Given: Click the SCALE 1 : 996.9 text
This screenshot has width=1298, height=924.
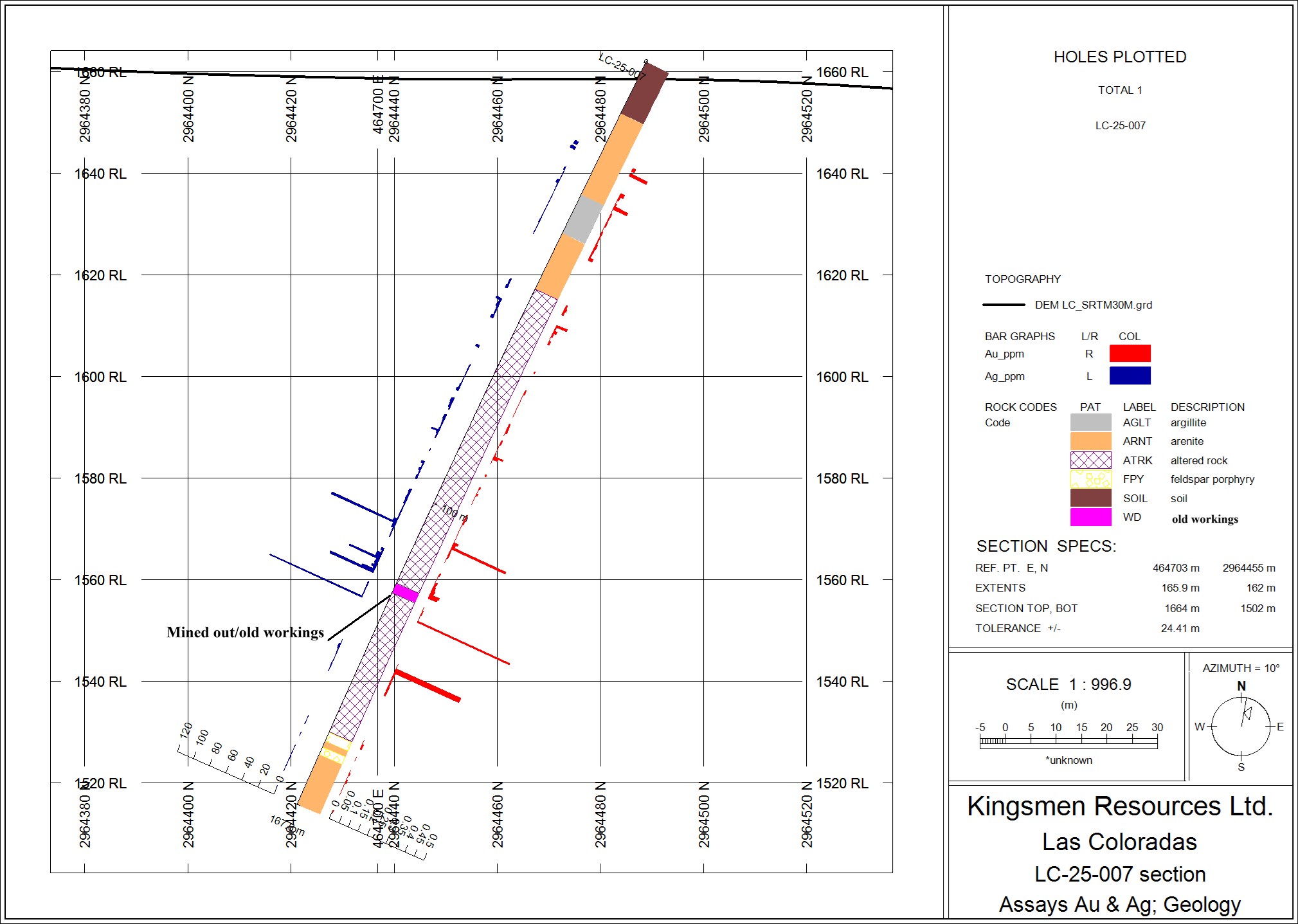Looking at the screenshot, I should [x=1068, y=684].
